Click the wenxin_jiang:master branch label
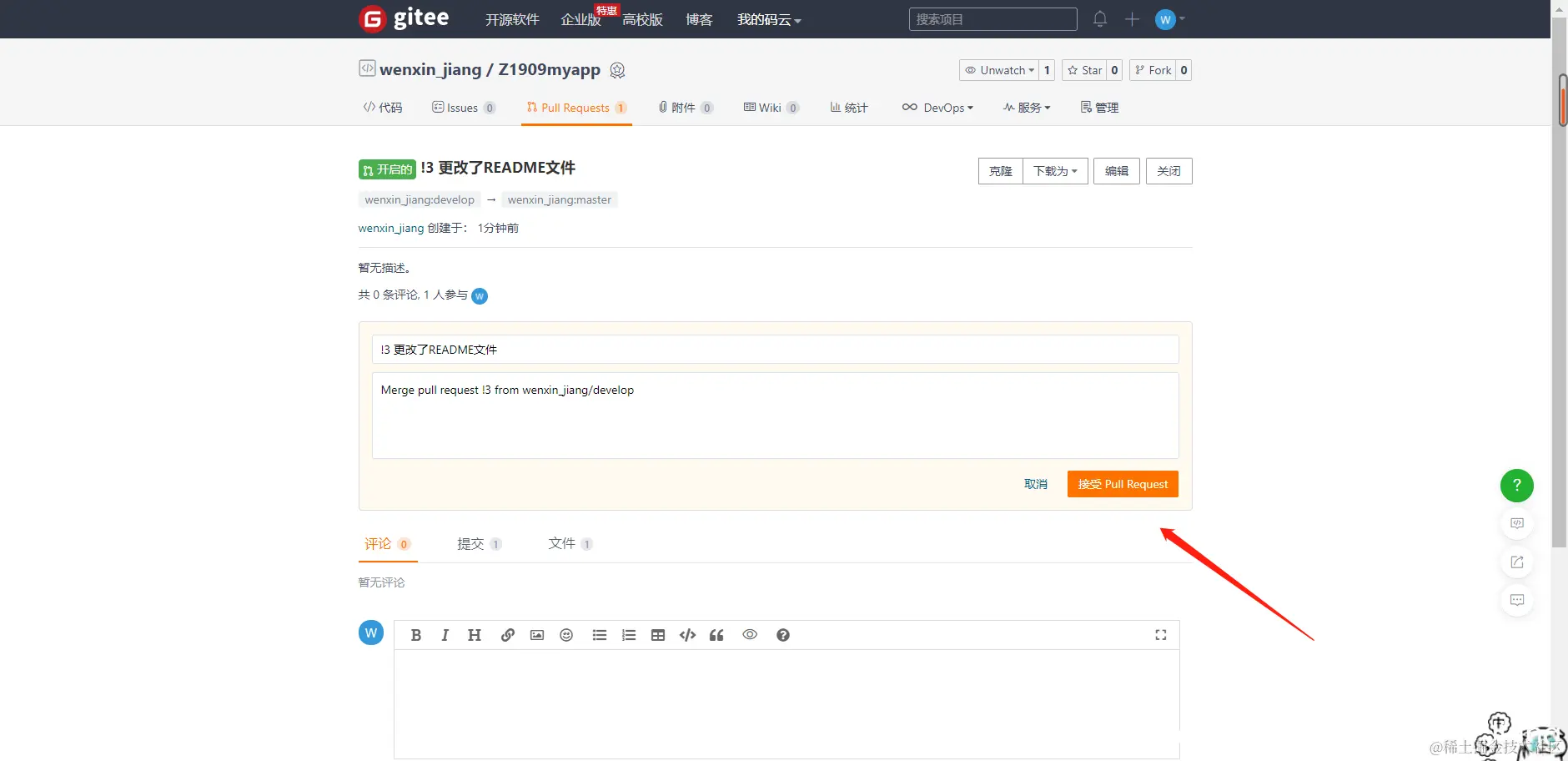Screen dimensions: 1568x761 click(x=560, y=199)
